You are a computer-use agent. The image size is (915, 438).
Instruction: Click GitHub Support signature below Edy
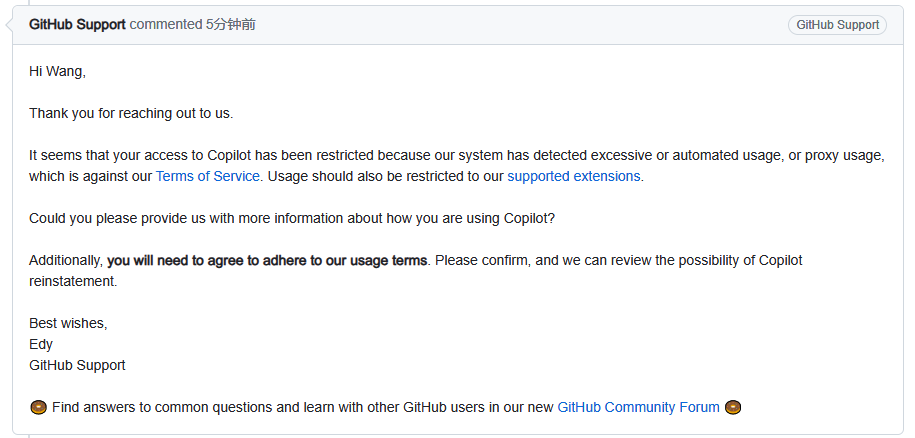coord(77,365)
